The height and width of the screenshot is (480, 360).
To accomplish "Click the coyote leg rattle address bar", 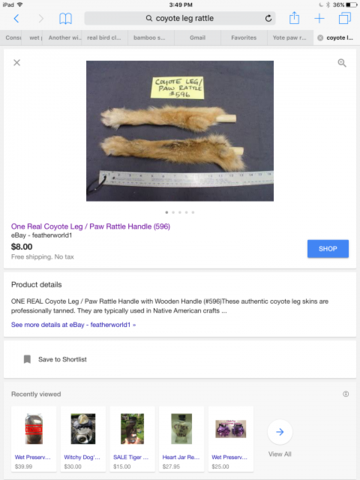I will 180,18.
